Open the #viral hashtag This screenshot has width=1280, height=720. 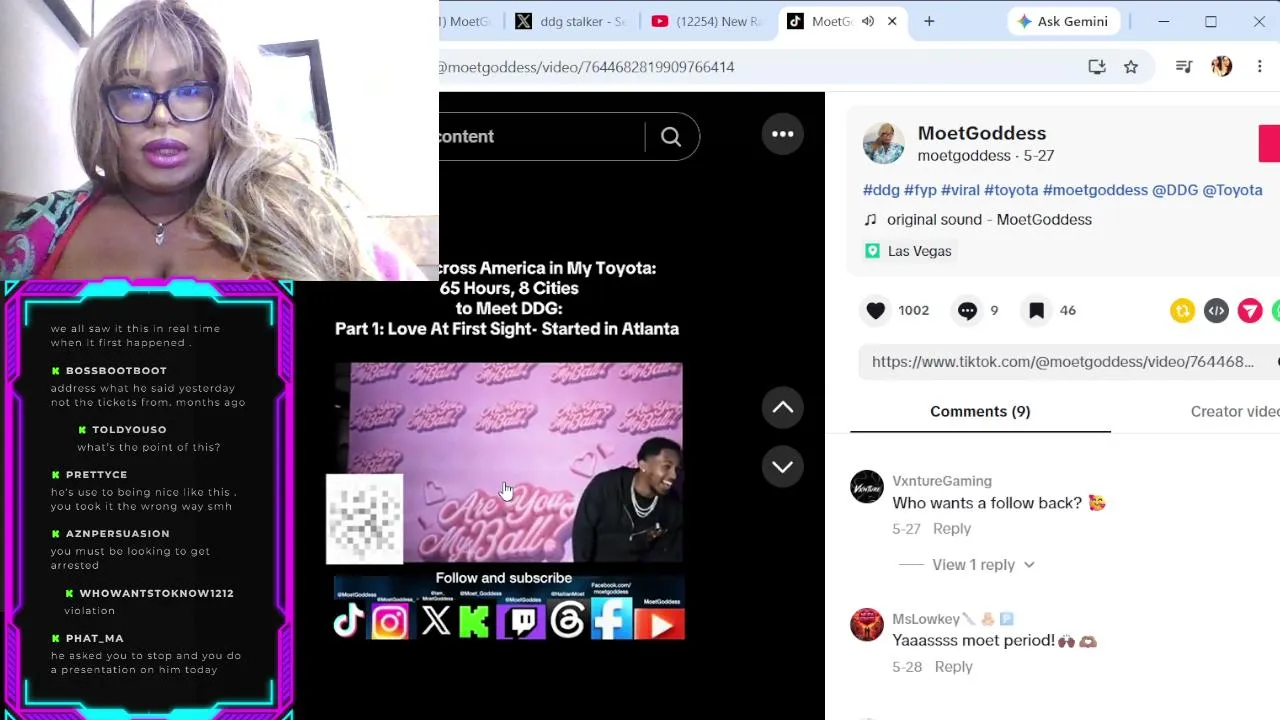tap(960, 190)
